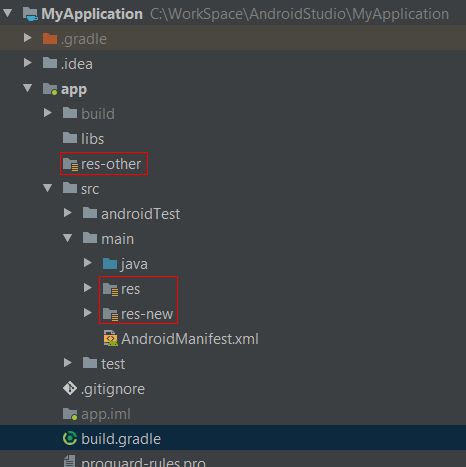
Task: Expand the androidTest folder arrow
Action: pyautogui.click(x=68, y=213)
